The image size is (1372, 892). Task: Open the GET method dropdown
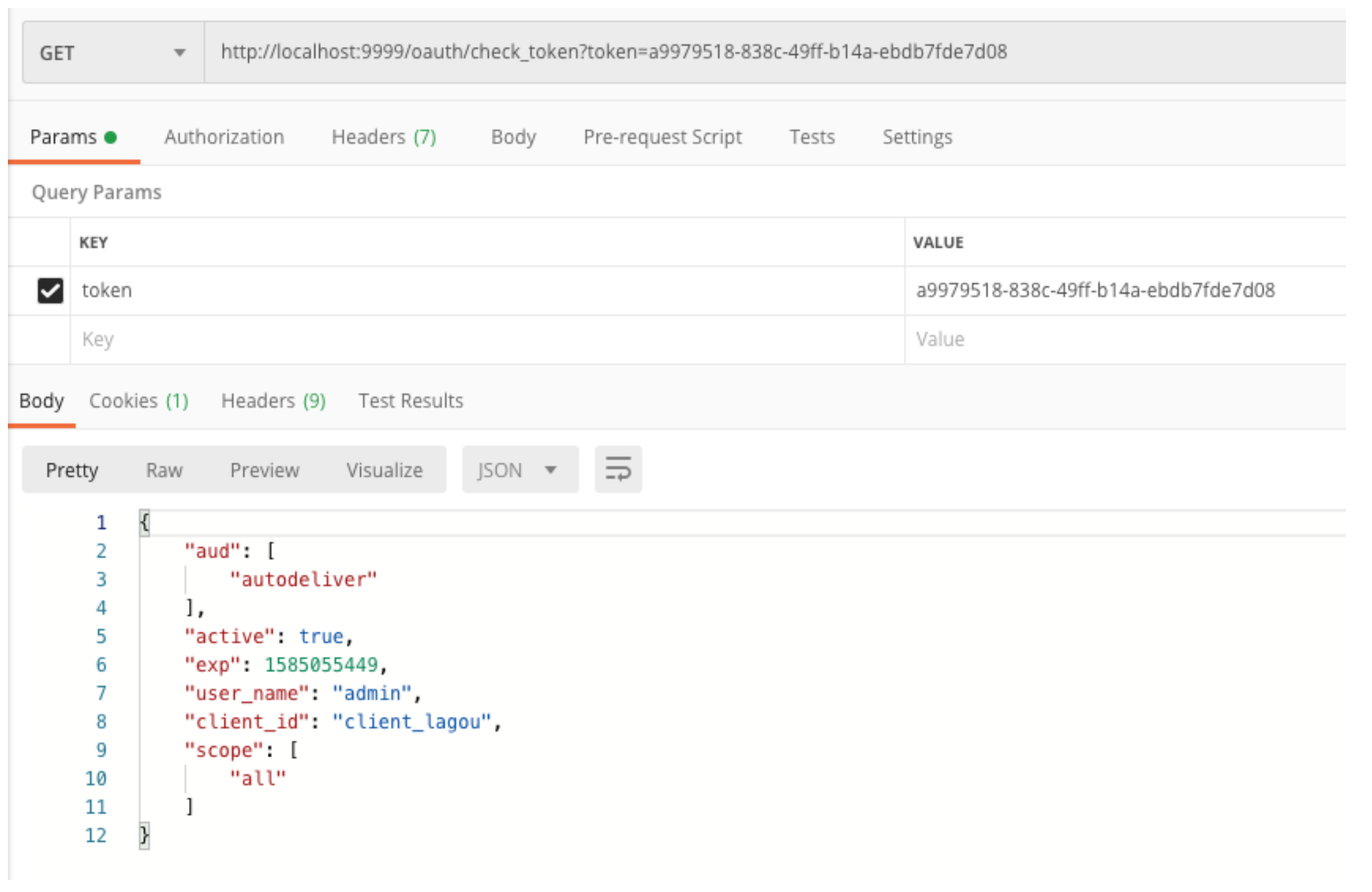coord(113,53)
